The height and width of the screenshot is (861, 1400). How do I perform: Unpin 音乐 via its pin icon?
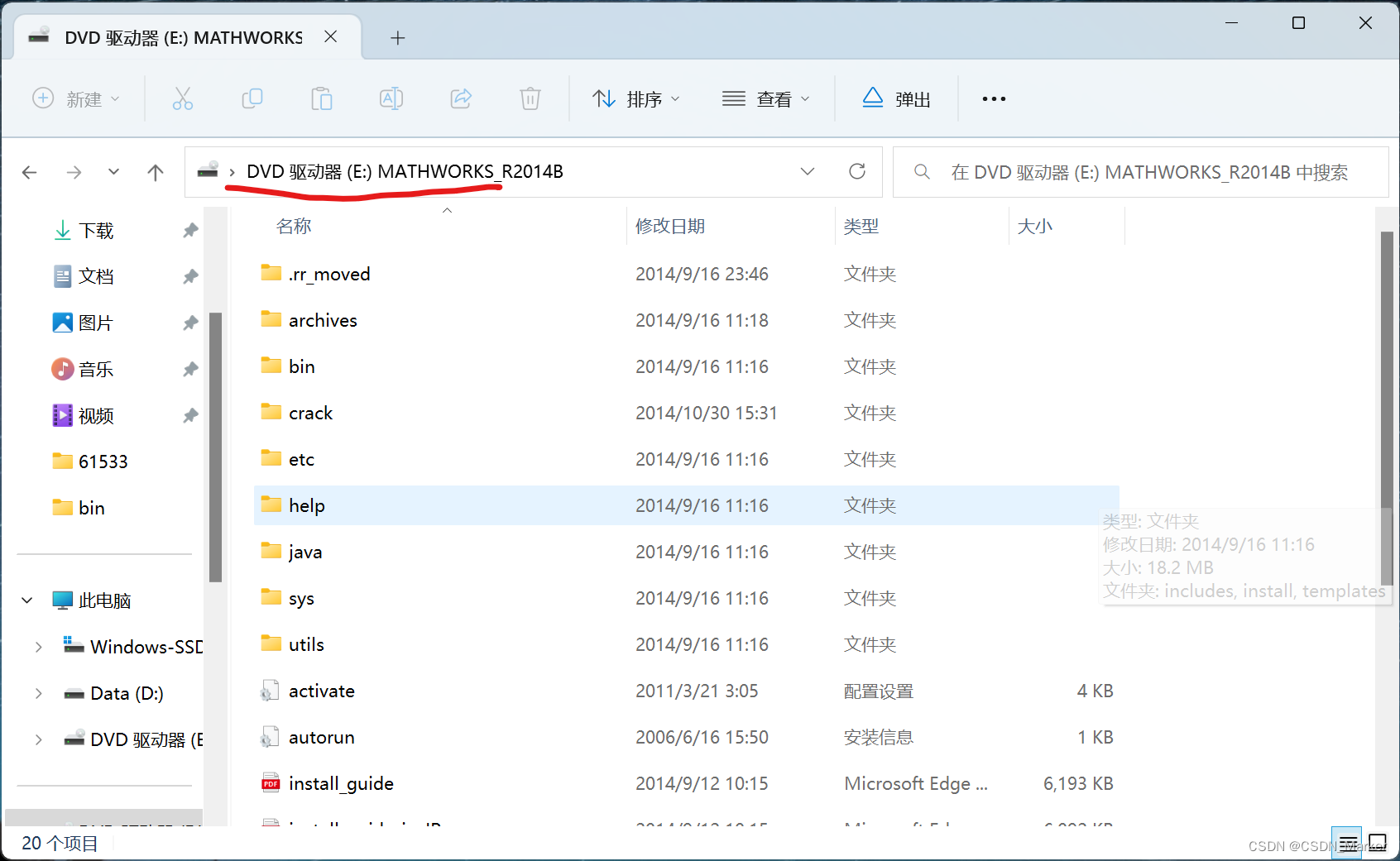tap(190, 369)
